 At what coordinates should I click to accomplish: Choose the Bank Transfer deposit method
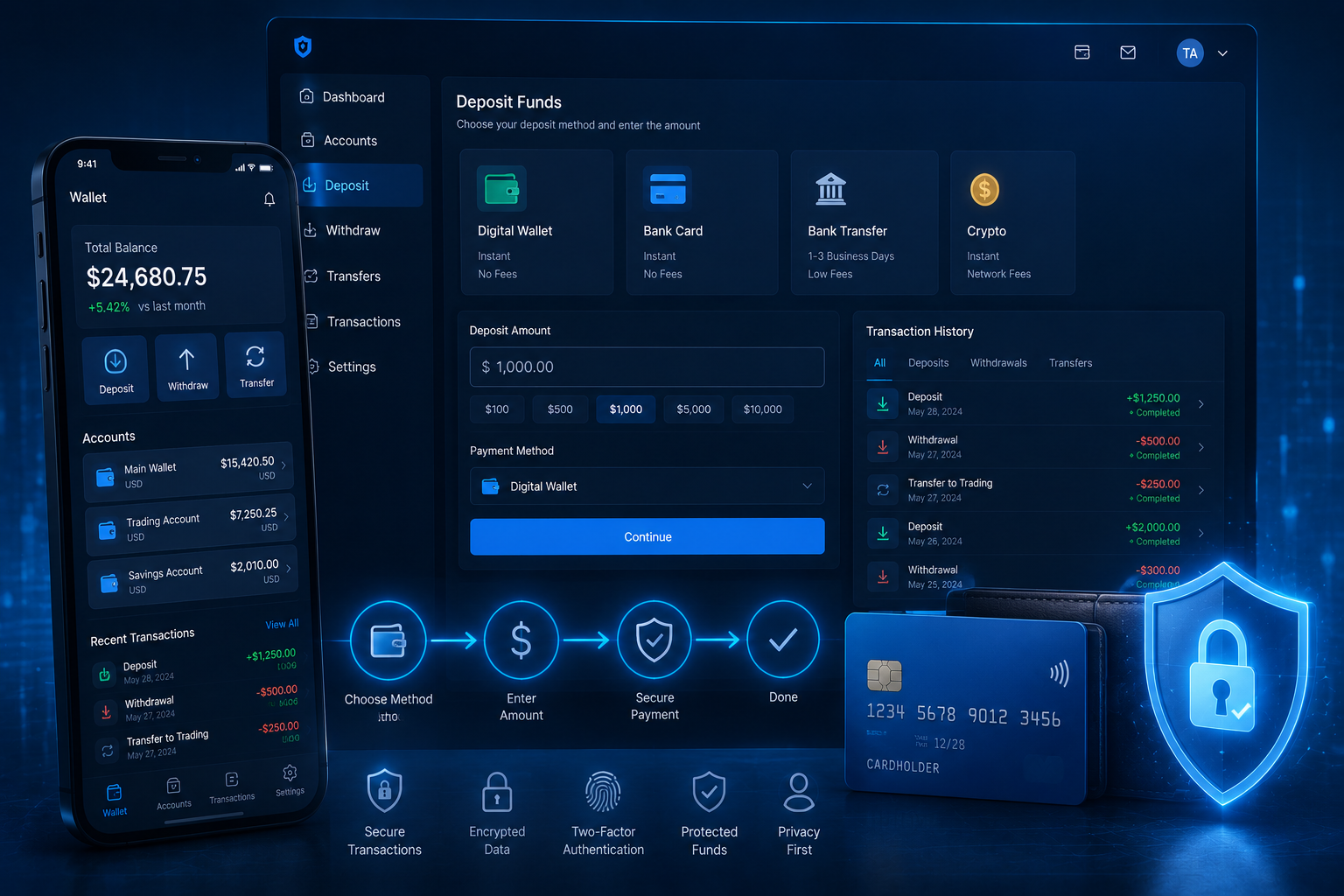point(864,222)
